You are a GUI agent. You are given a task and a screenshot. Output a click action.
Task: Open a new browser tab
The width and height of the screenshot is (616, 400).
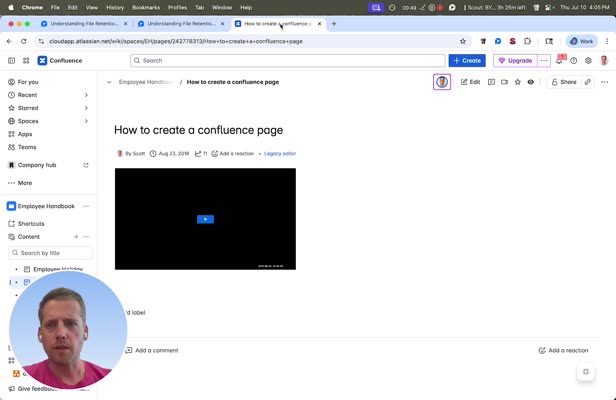[x=334, y=24]
